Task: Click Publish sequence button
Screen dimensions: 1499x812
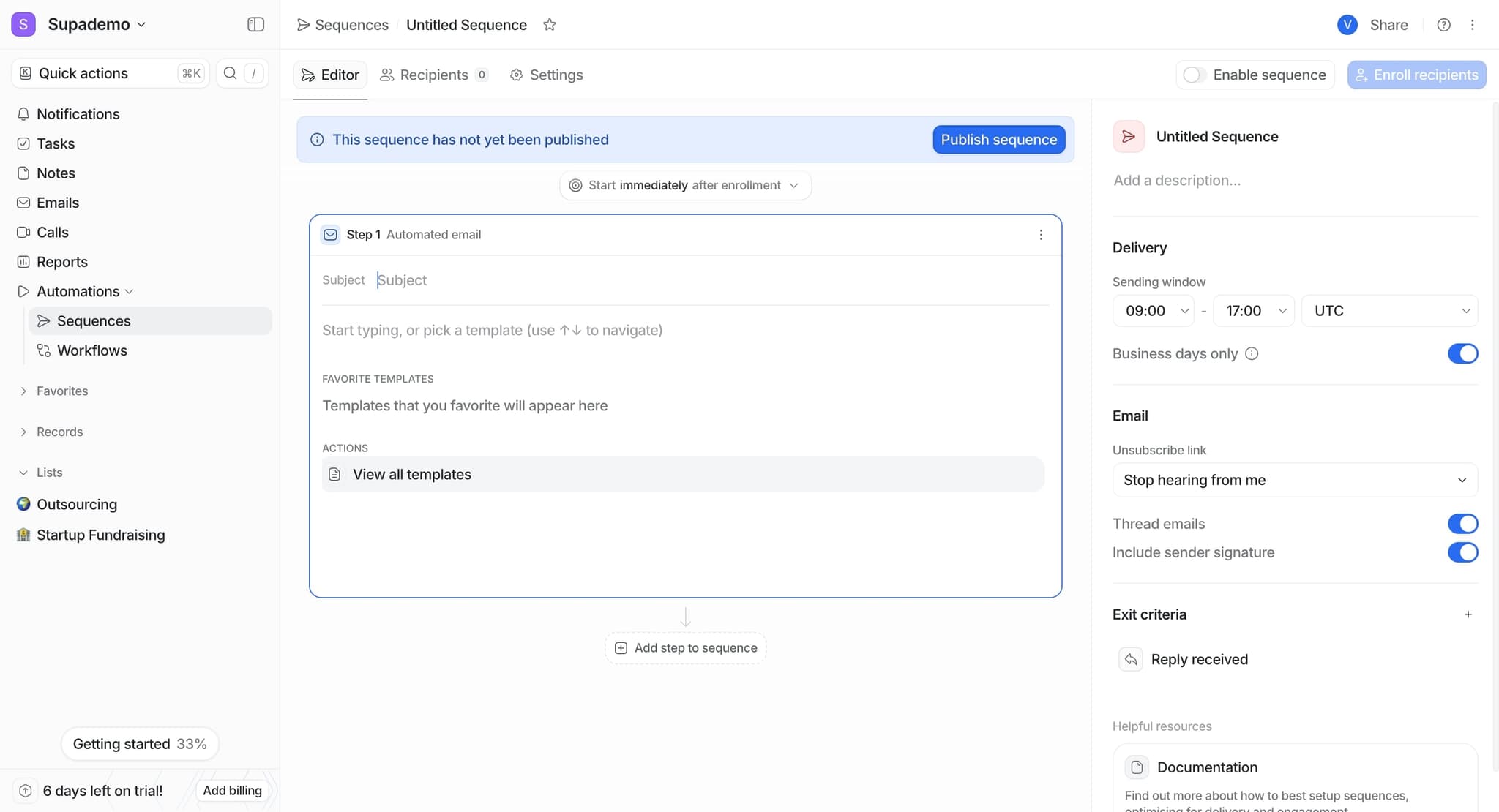Action: pyautogui.click(x=998, y=140)
